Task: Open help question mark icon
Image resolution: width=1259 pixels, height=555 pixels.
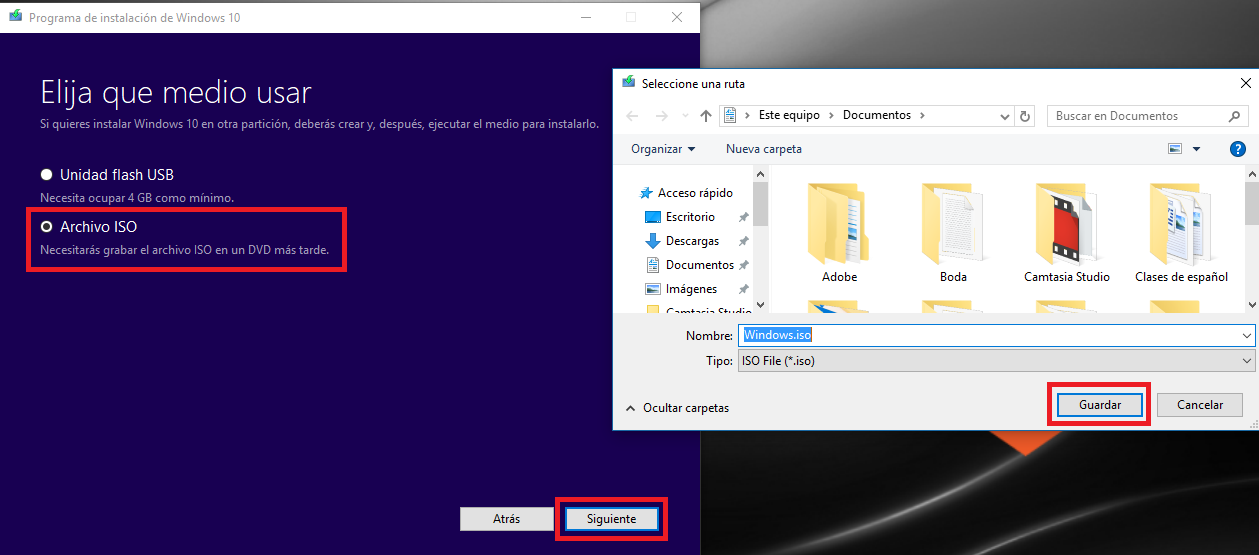Action: point(1237,149)
